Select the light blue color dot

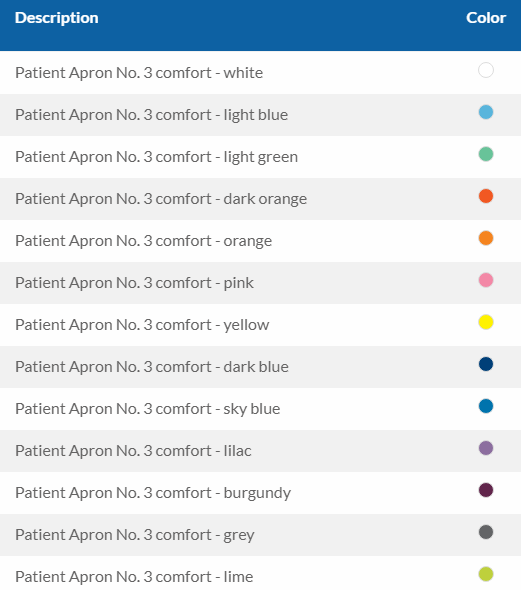(486, 112)
